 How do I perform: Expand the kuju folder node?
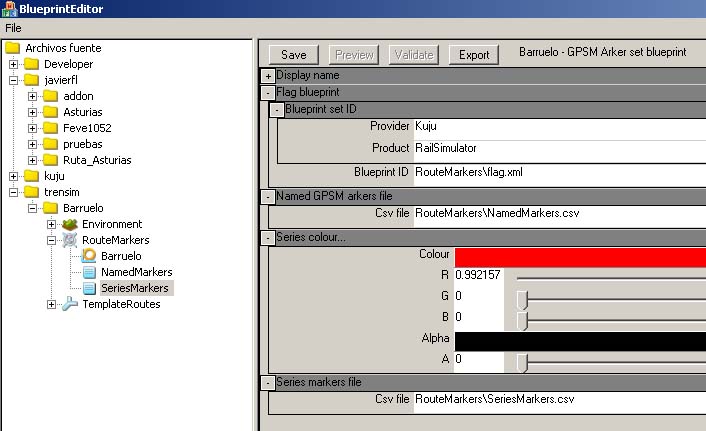(14, 176)
